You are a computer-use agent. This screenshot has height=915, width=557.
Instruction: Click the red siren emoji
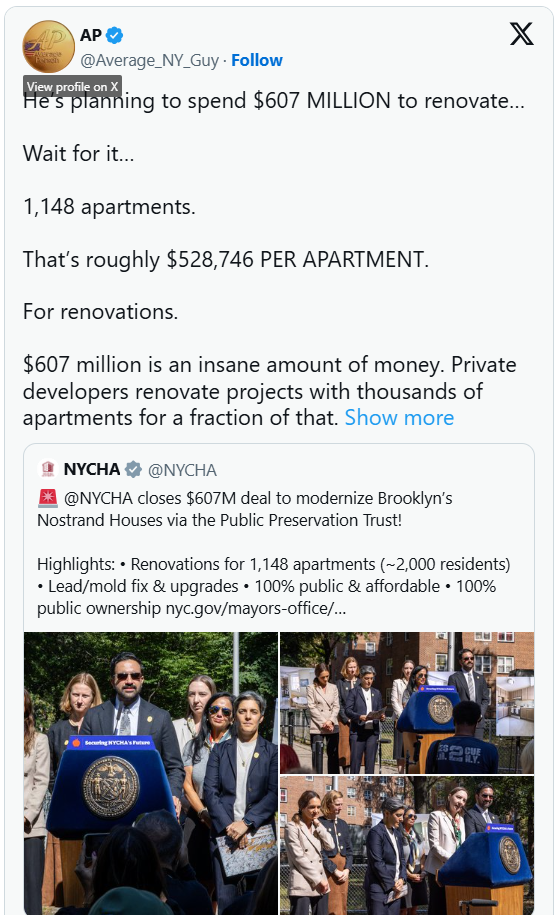tap(48, 498)
